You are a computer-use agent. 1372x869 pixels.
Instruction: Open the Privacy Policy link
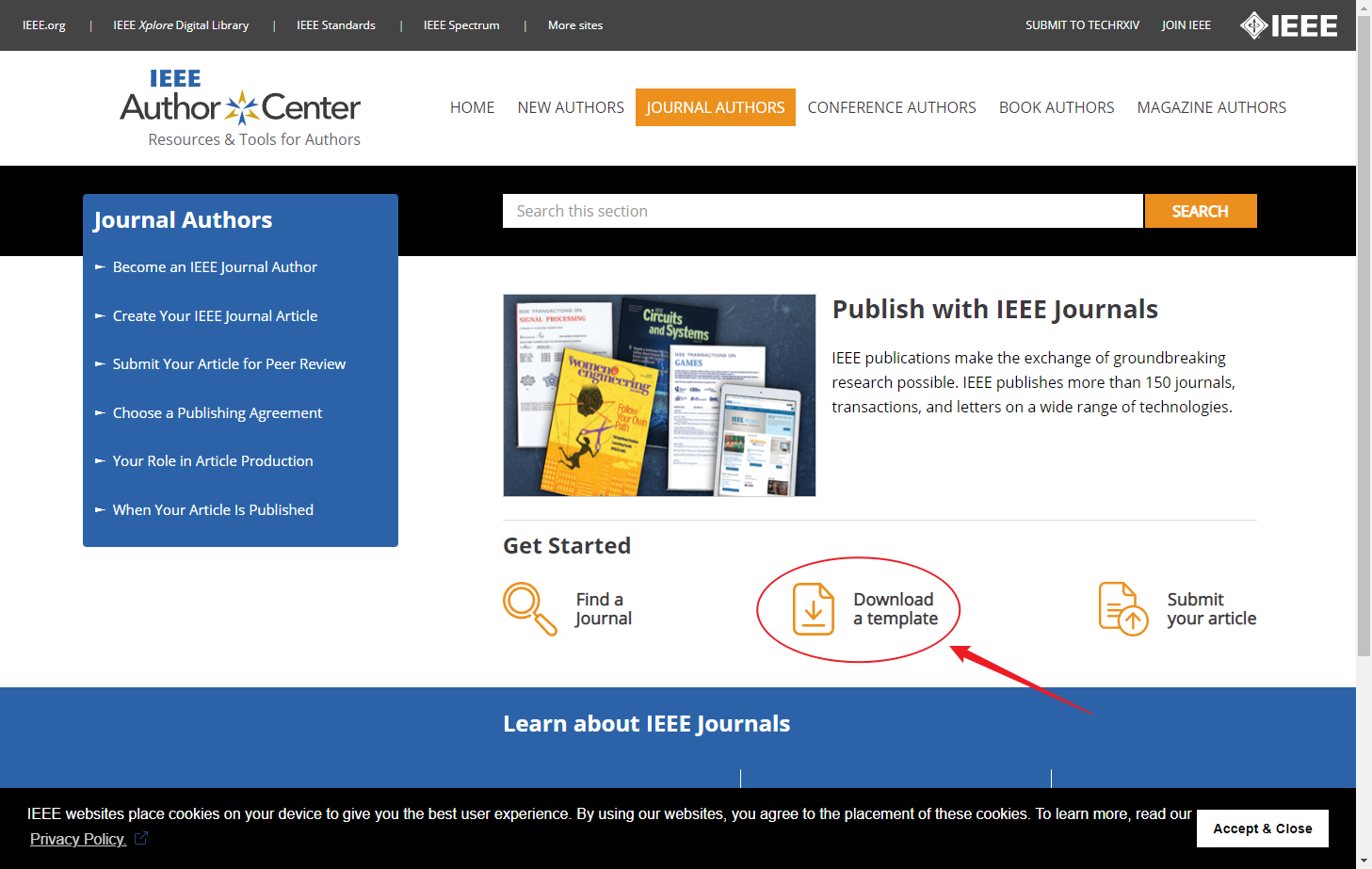[x=77, y=839]
